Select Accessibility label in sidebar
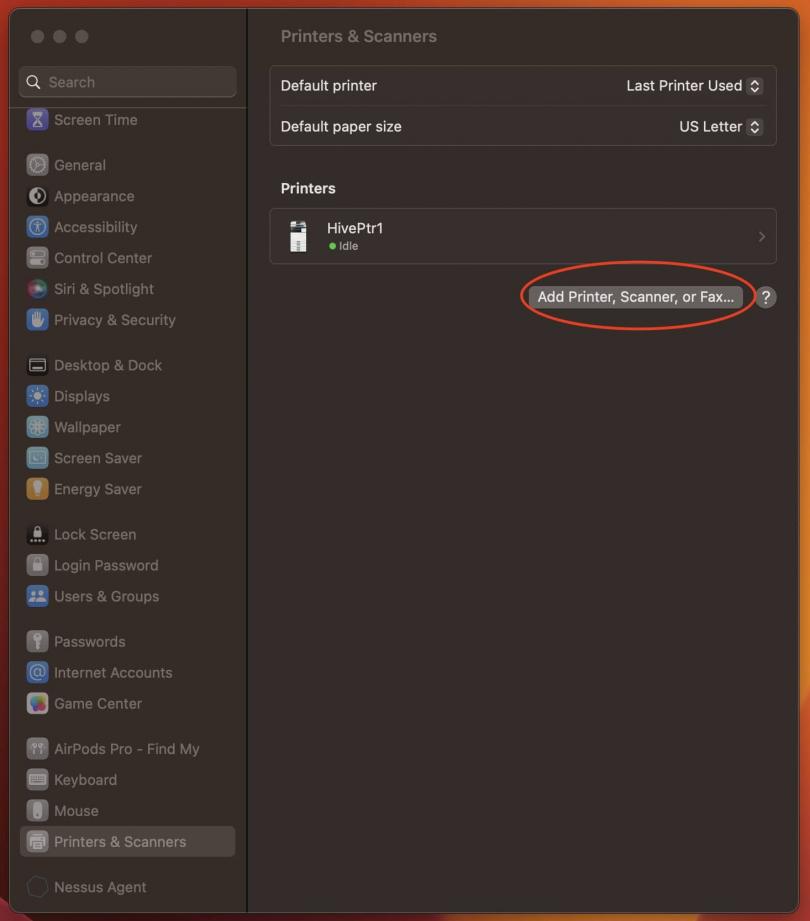 (x=96, y=227)
